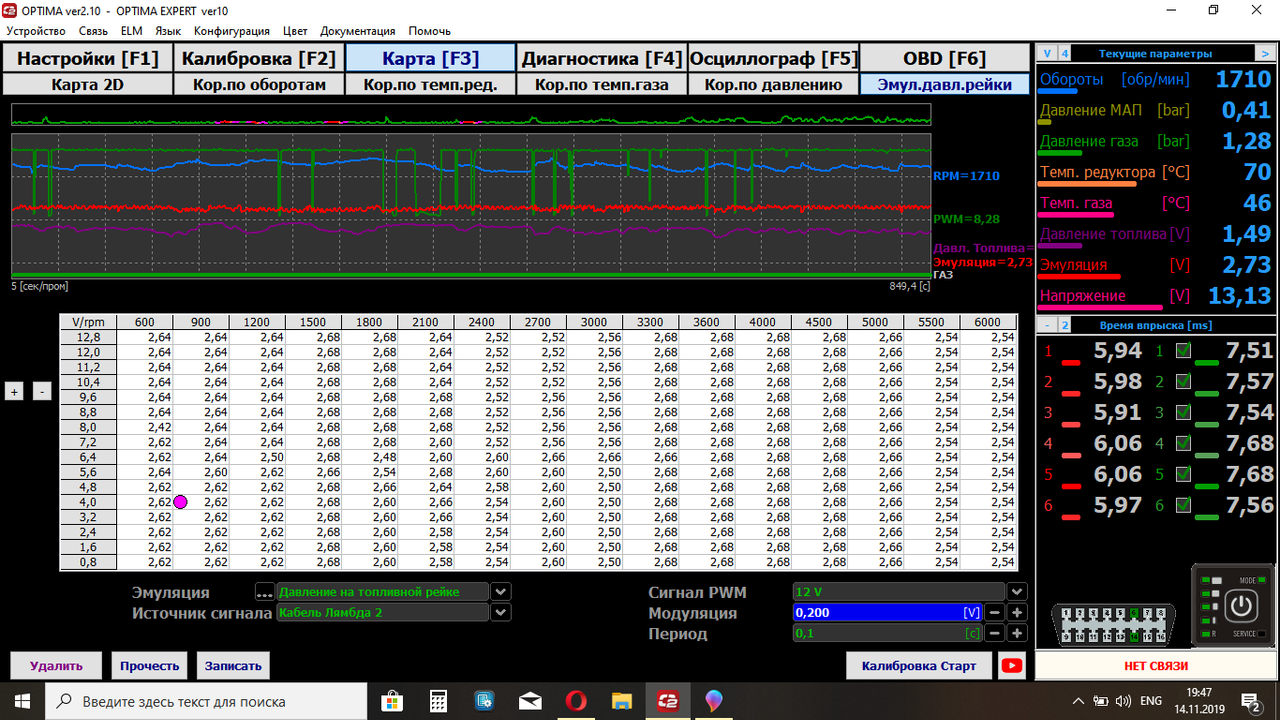
Task: Uncheck the injector 6 checkbox
Action: tap(1183, 505)
